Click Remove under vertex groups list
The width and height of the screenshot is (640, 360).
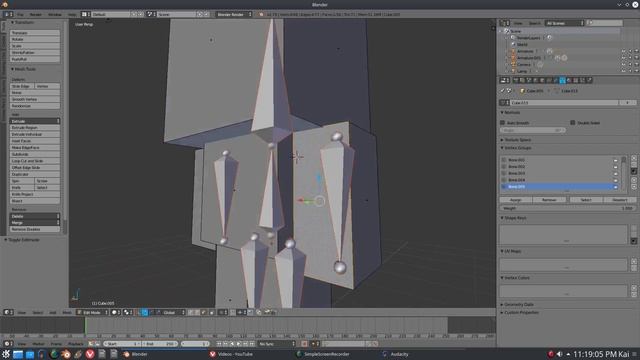tap(549, 200)
